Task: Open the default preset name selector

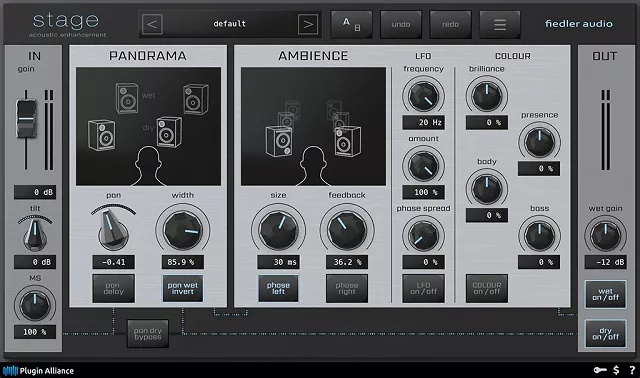Action: pos(230,24)
